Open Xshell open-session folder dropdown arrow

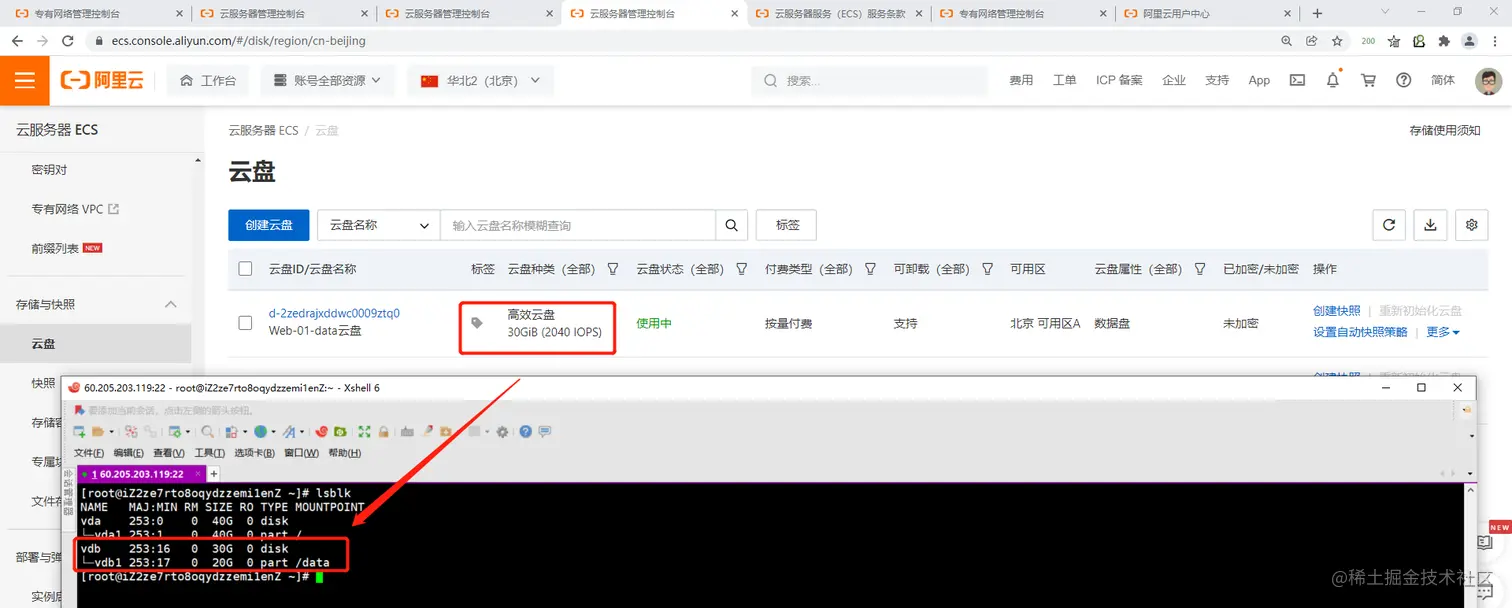pos(111,432)
